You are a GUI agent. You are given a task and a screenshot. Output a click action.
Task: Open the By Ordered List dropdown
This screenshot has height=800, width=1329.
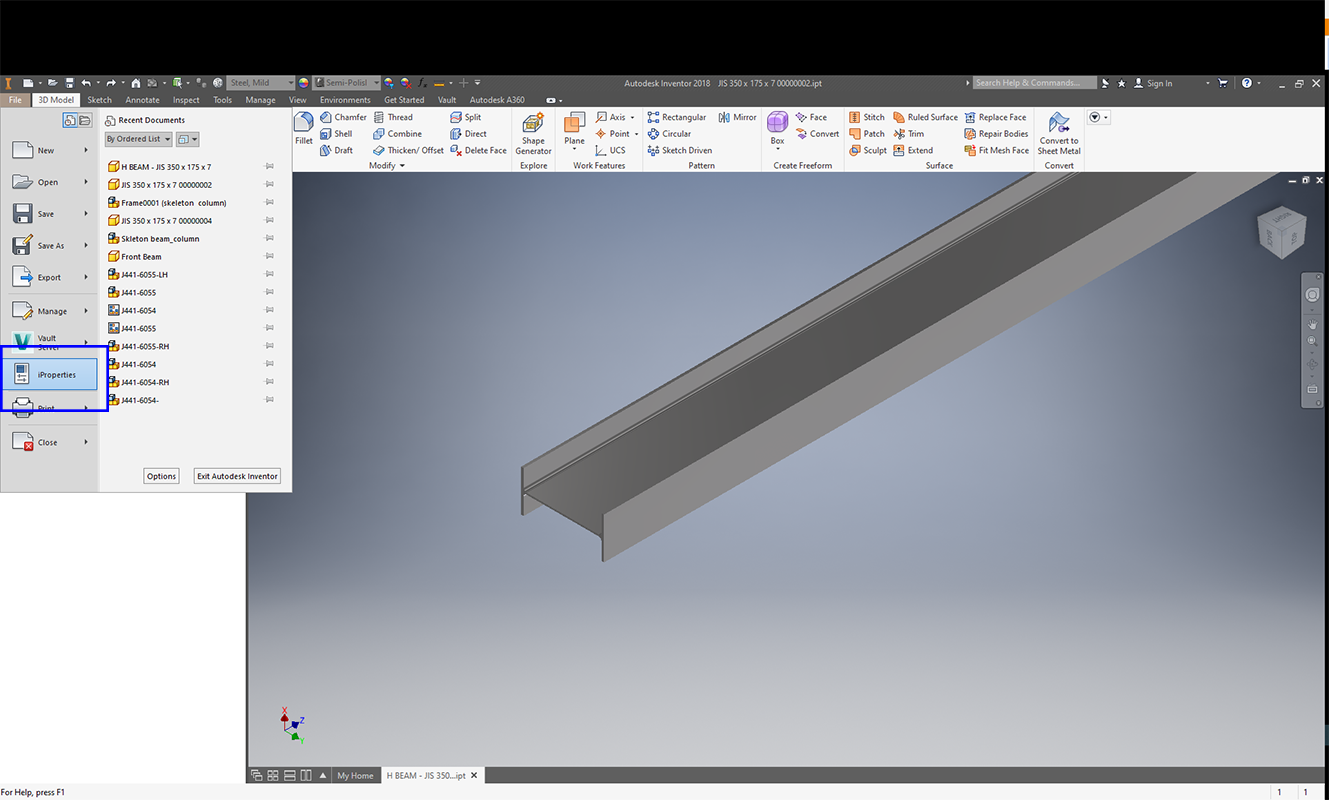(x=139, y=139)
